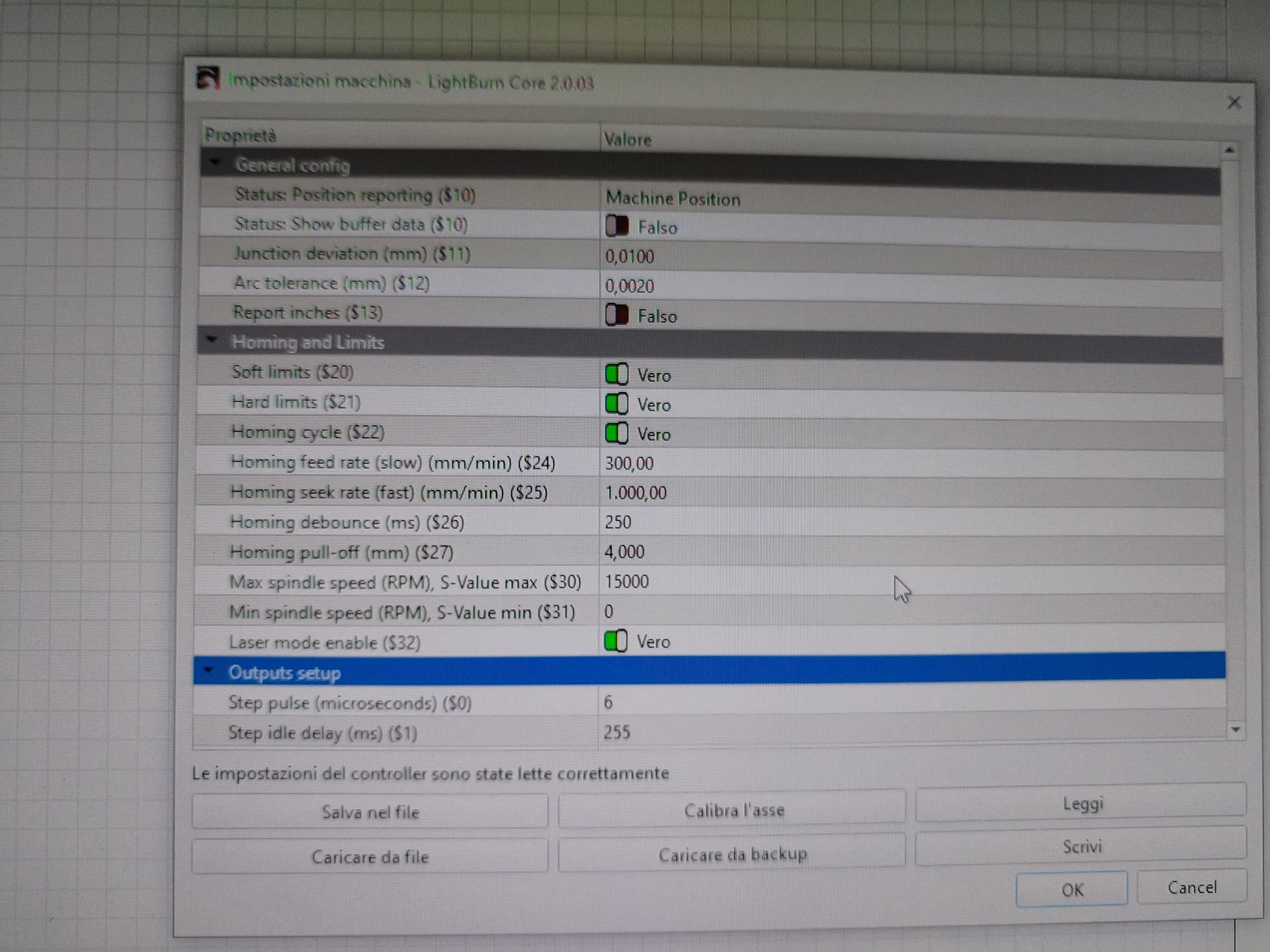Select the Max spindle speed value 15000
The height and width of the screenshot is (952, 1270).
[626, 582]
